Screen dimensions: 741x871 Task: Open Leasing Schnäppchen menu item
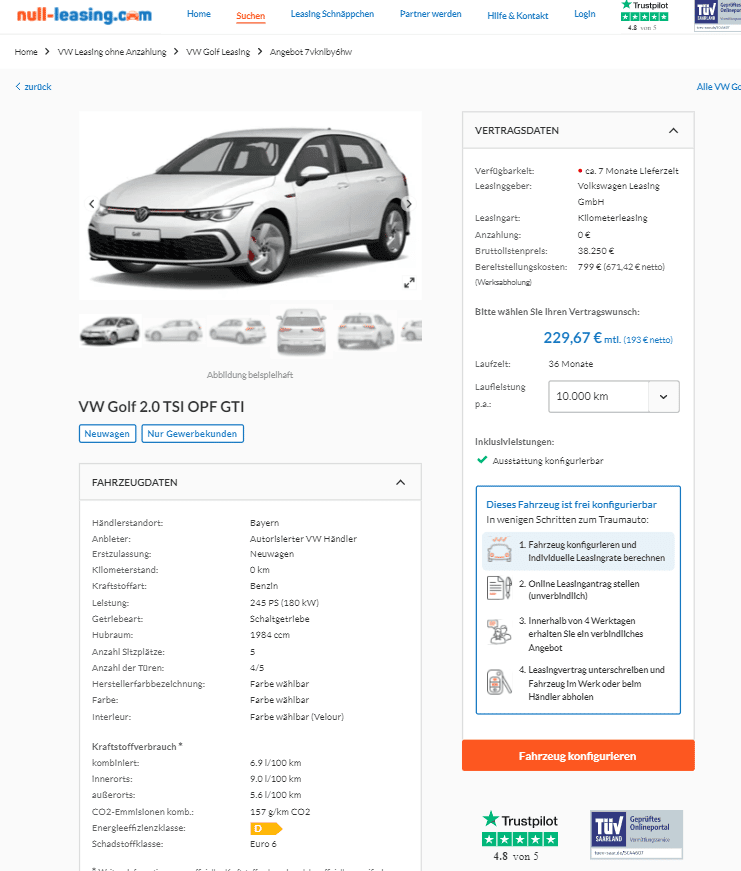[332, 14]
